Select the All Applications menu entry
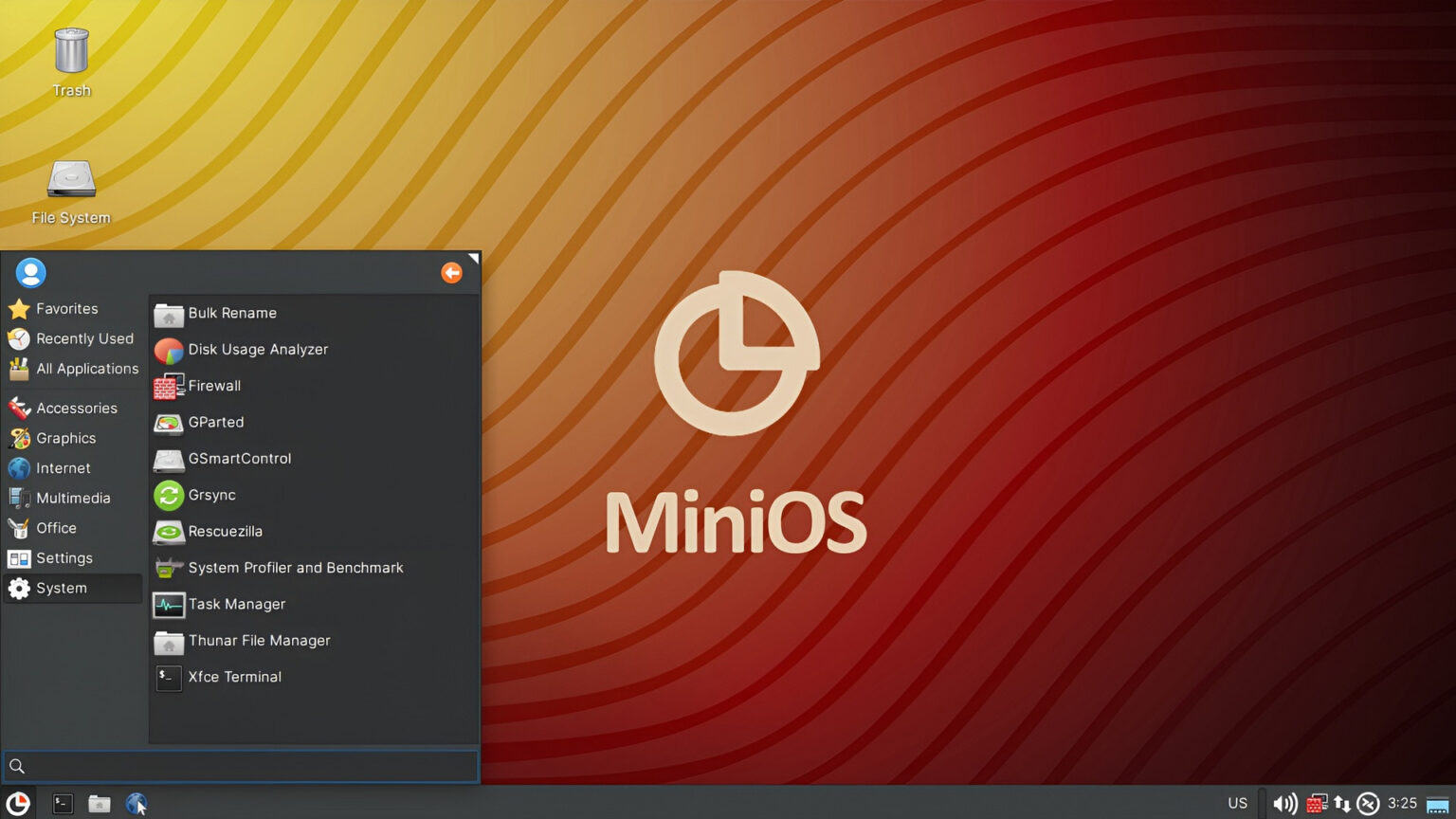 [x=86, y=369]
